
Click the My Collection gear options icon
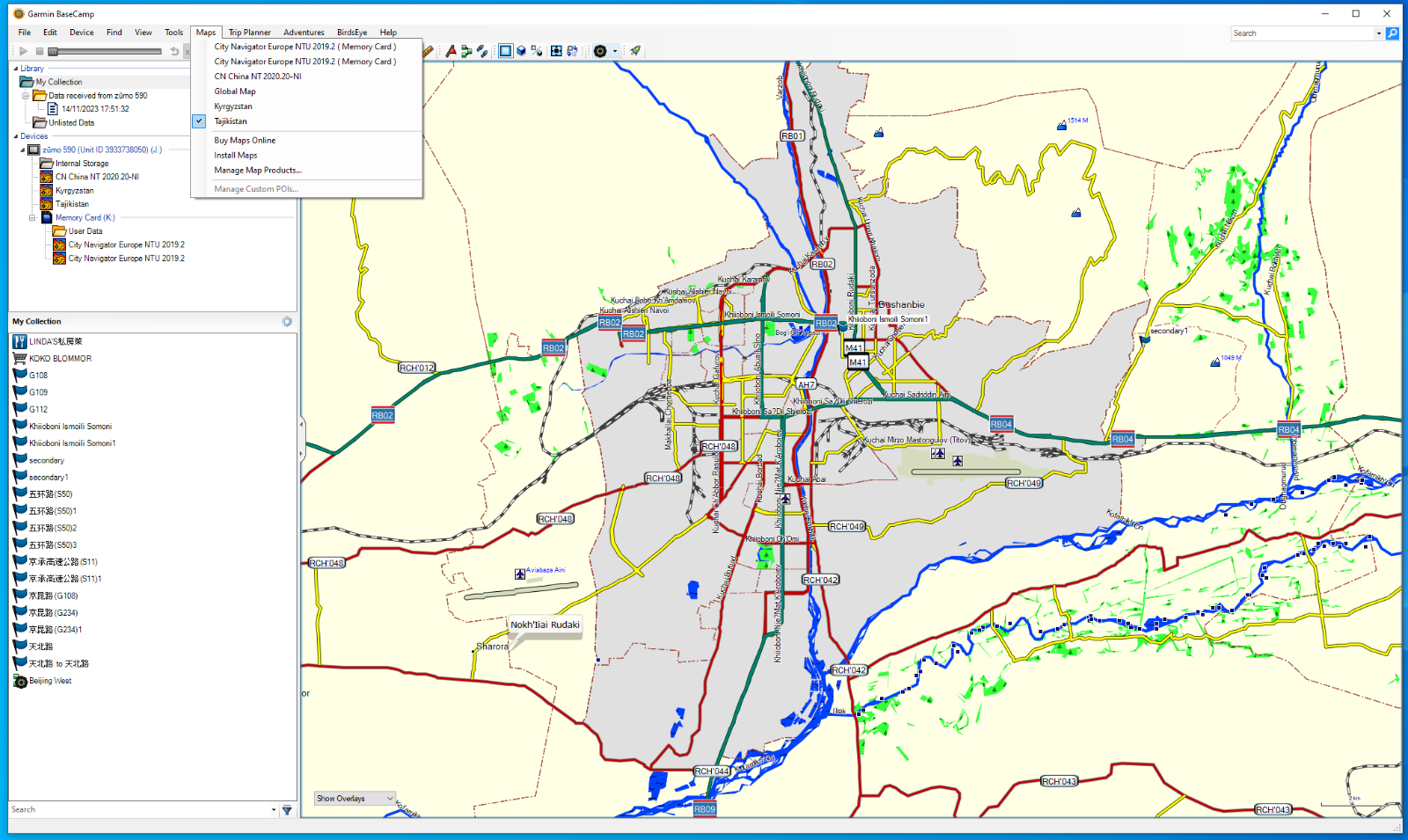coord(287,322)
